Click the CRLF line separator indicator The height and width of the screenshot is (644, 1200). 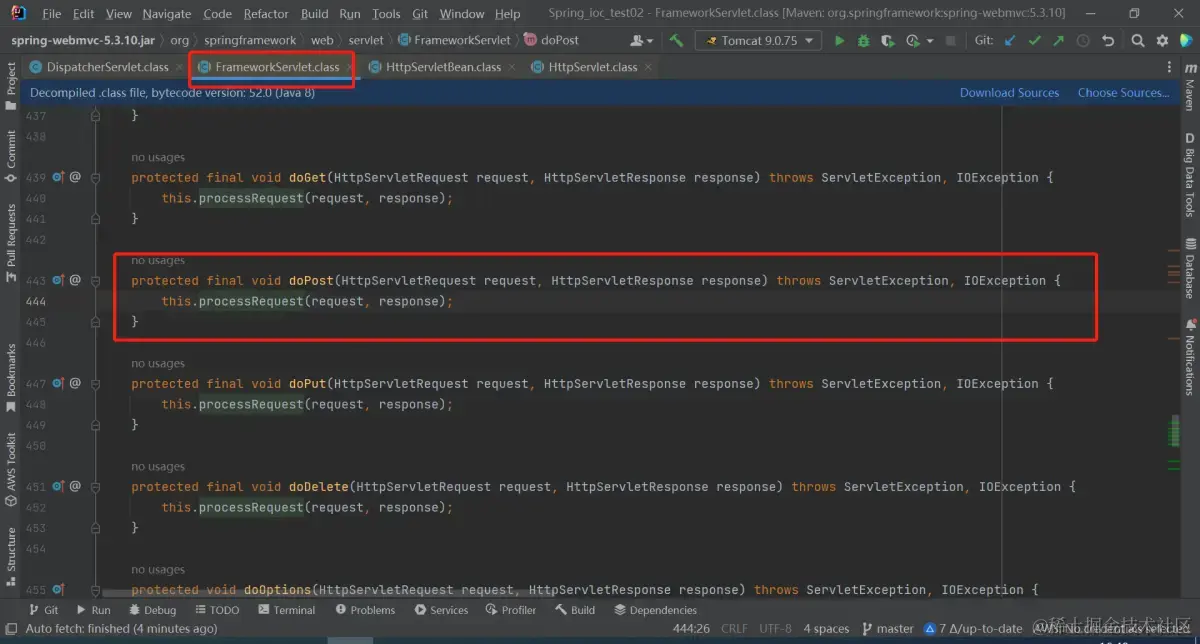[x=733, y=628]
